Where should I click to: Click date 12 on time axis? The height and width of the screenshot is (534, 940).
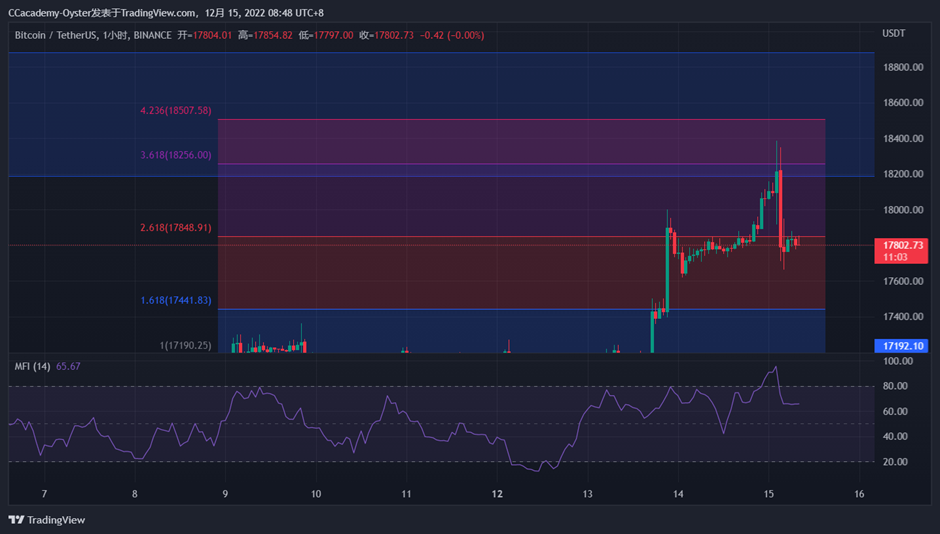[497, 494]
